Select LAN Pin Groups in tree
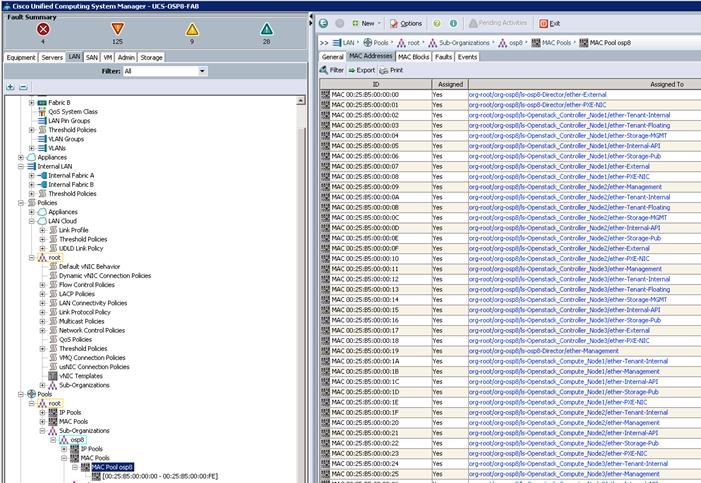The height and width of the screenshot is (483, 701). pos(69,121)
